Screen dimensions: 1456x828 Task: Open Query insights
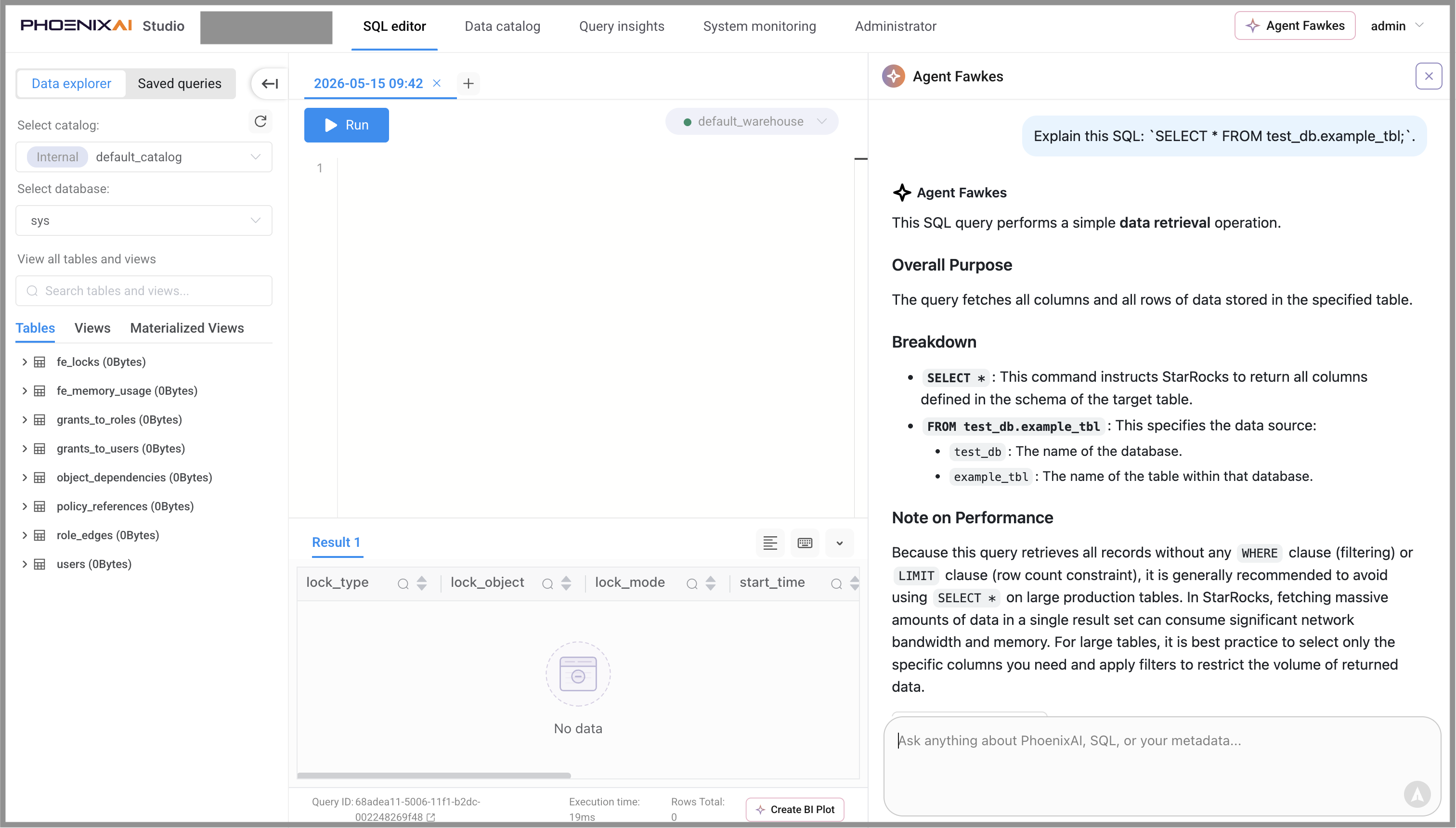[x=622, y=26]
